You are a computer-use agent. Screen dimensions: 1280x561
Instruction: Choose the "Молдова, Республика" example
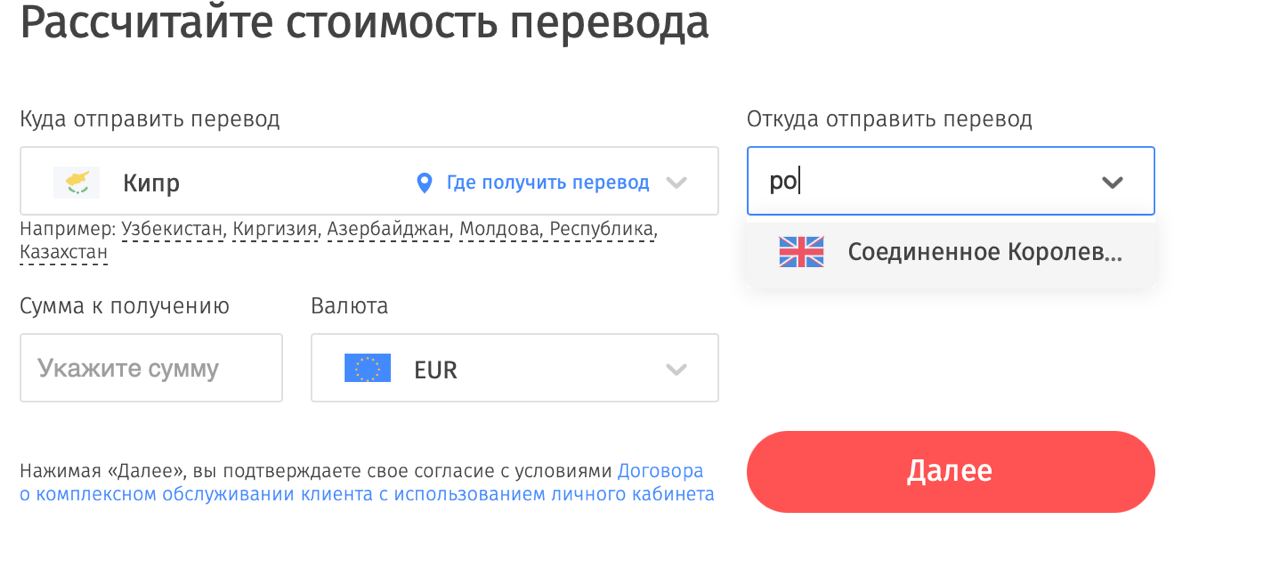point(557,229)
